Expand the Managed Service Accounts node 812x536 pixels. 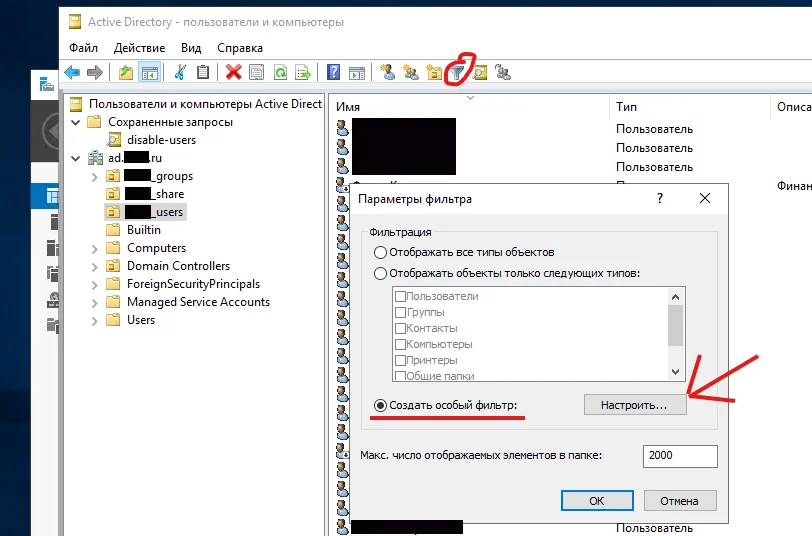pyautogui.click(x=94, y=302)
